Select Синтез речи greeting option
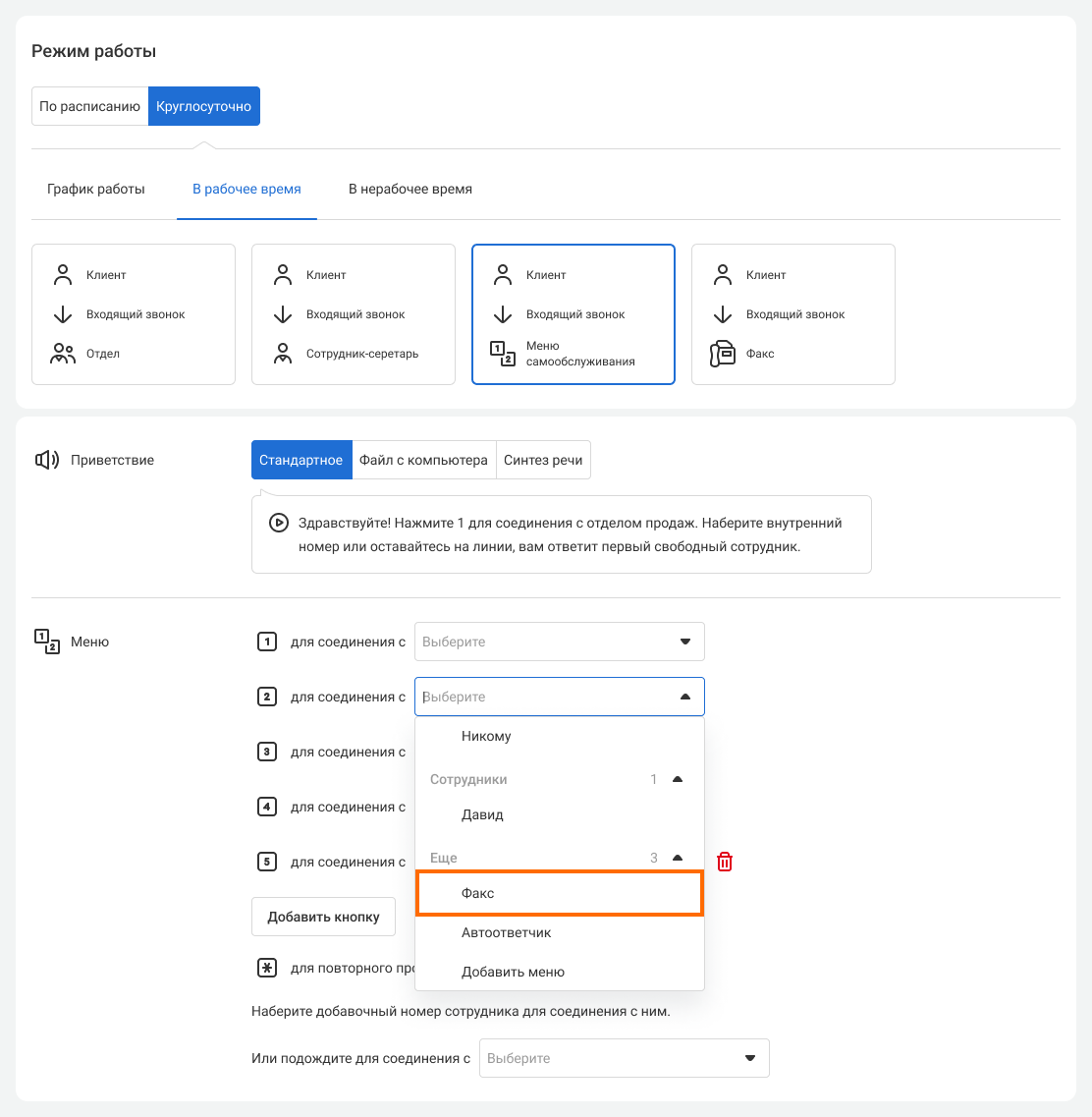The image size is (1092, 1117). tap(543, 460)
